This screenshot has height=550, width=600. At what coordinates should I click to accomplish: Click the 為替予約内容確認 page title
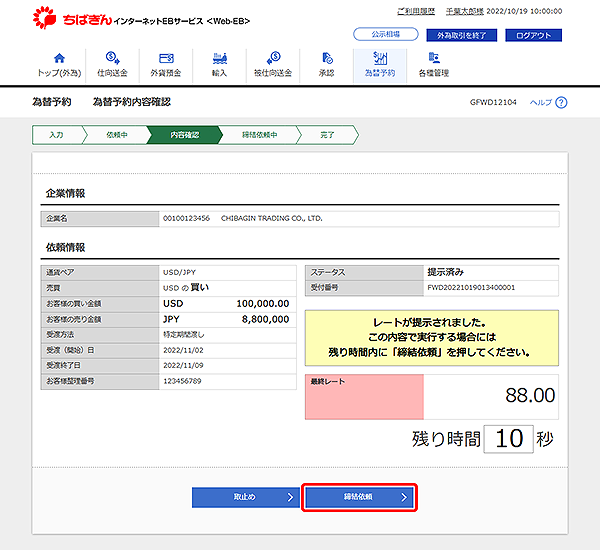pos(132,102)
